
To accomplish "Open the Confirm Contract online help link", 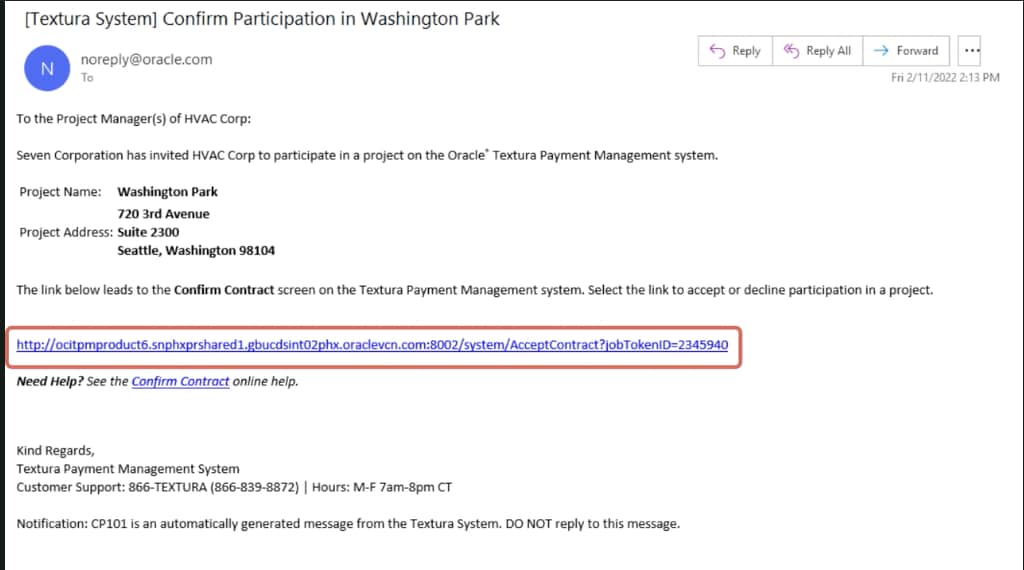I will tap(180, 381).
